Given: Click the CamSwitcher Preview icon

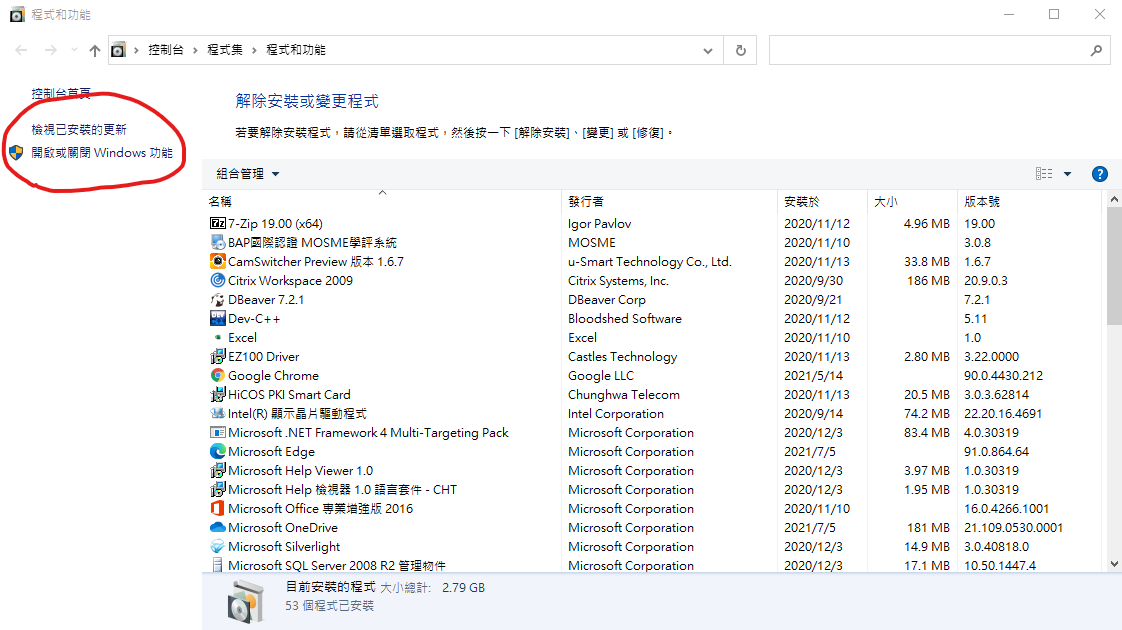Looking at the screenshot, I should [218, 261].
